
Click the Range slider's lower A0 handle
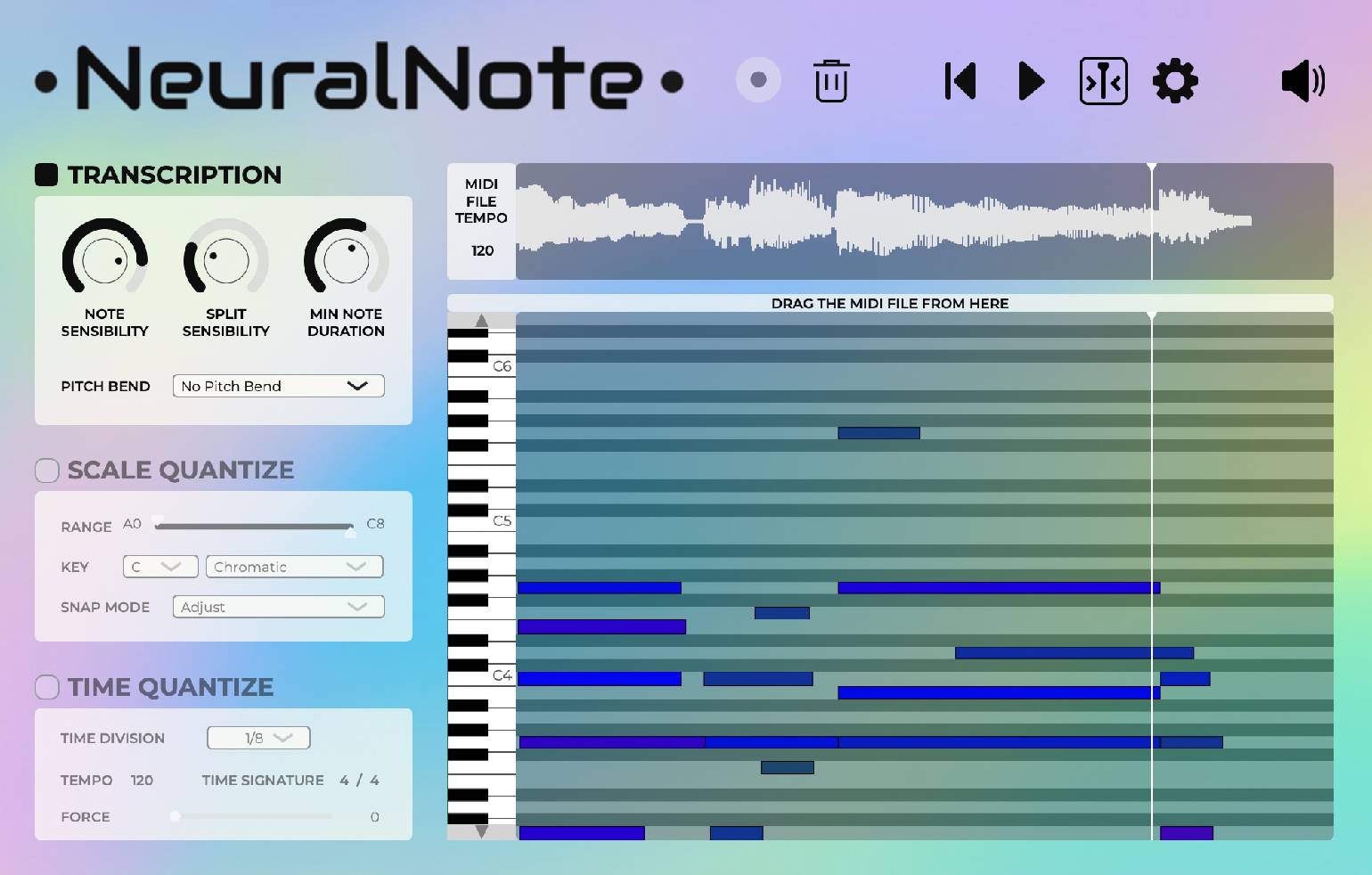coord(158,520)
